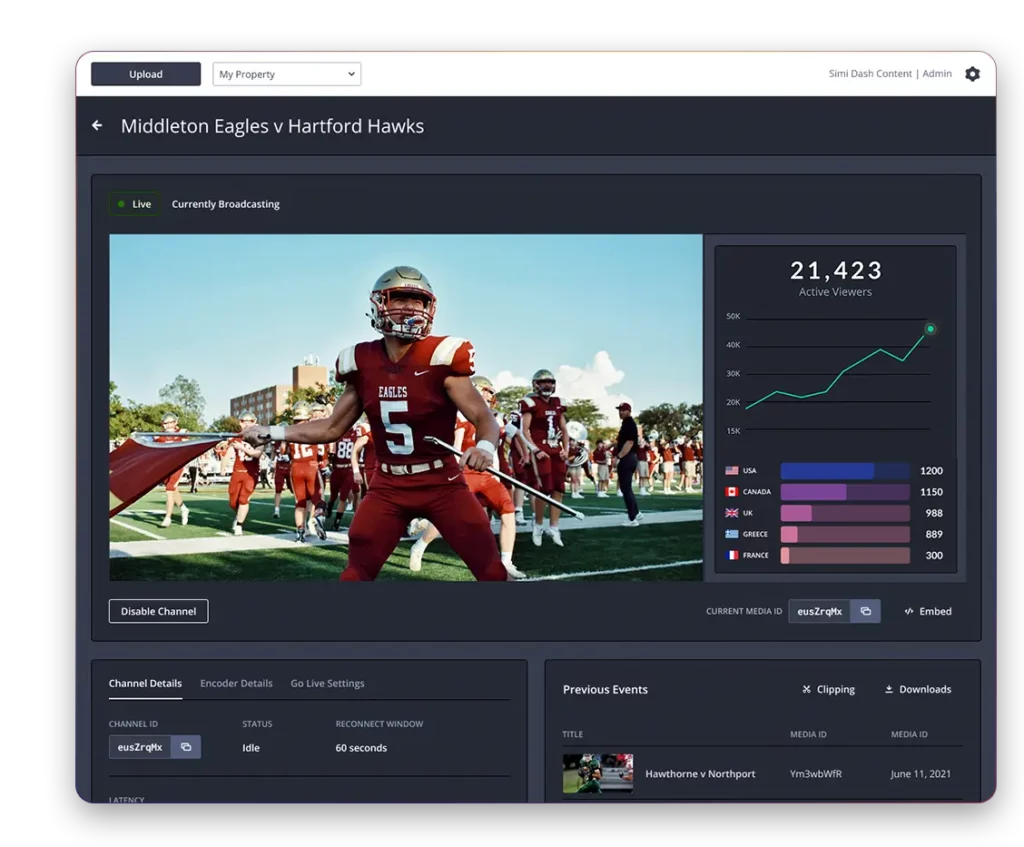Click the Live status badge

point(135,204)
